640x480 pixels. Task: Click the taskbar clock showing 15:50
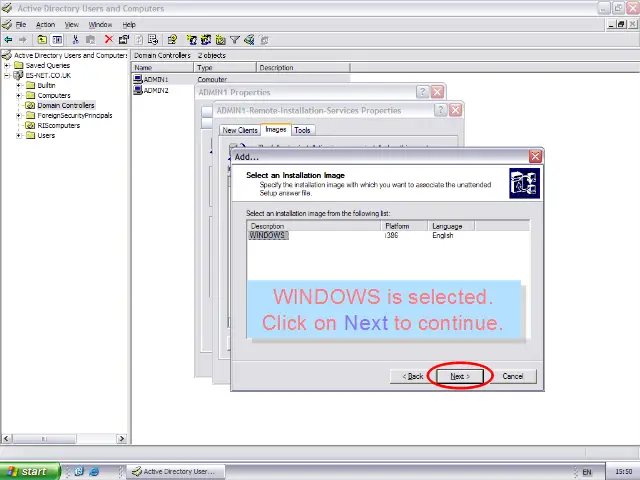[x=623, y=471]
